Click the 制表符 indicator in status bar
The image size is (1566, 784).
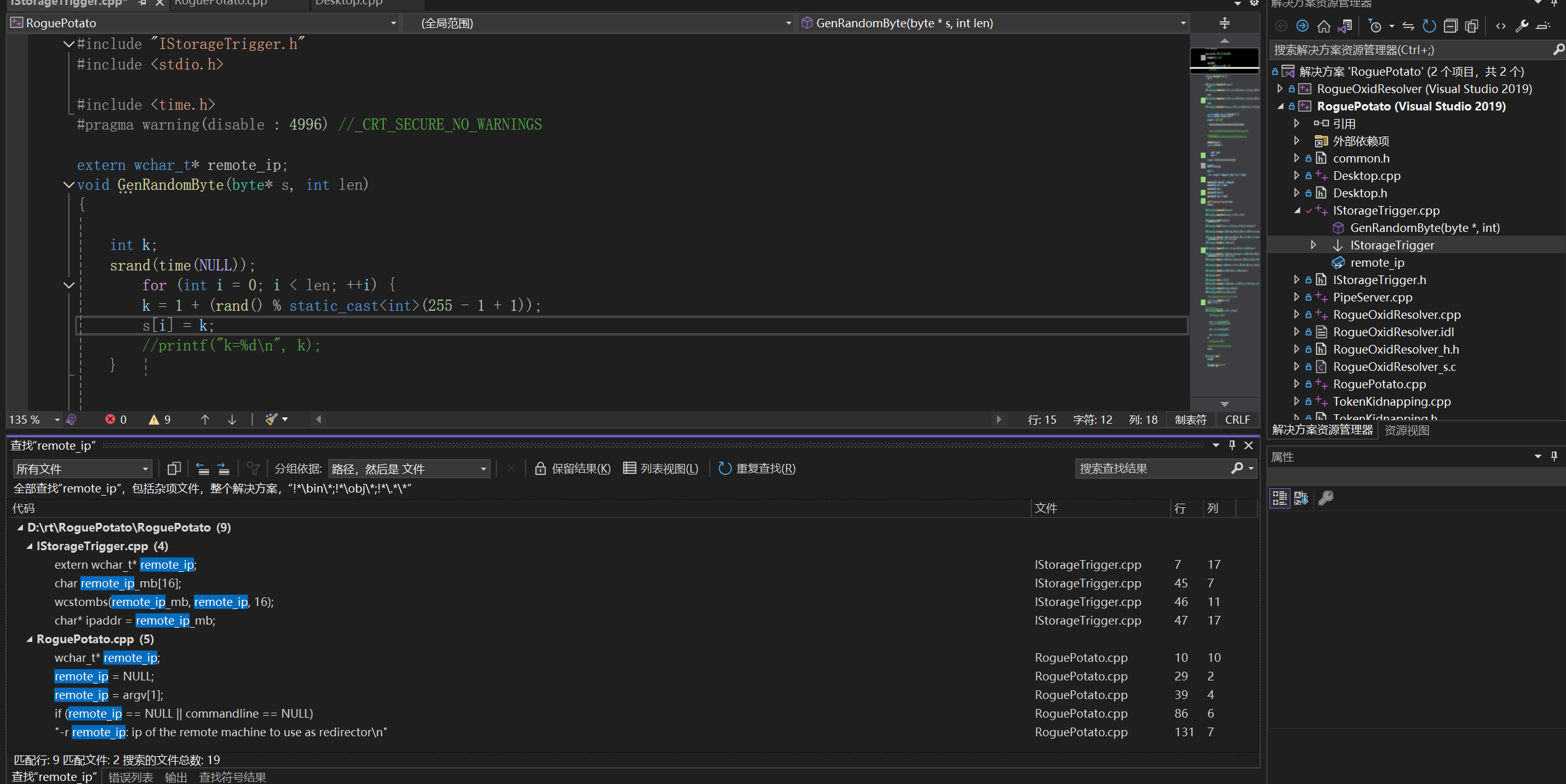pyautogui.click(x=1191, y=420)
